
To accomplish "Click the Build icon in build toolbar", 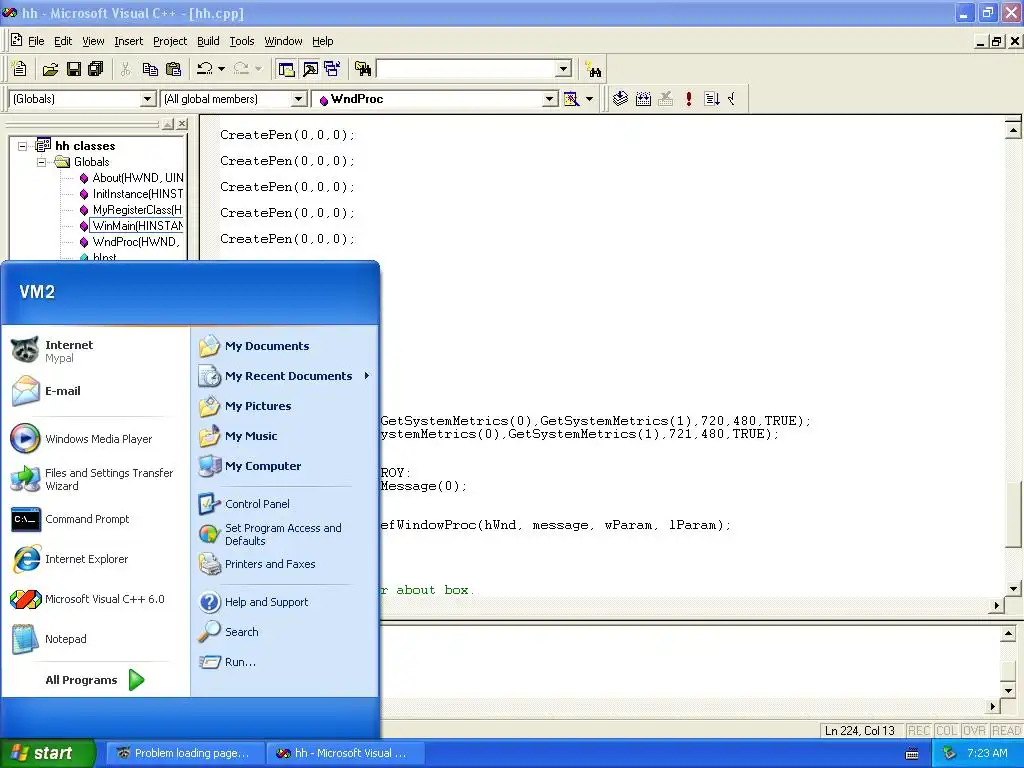I will pyautogui.click(x=643, y=99).
